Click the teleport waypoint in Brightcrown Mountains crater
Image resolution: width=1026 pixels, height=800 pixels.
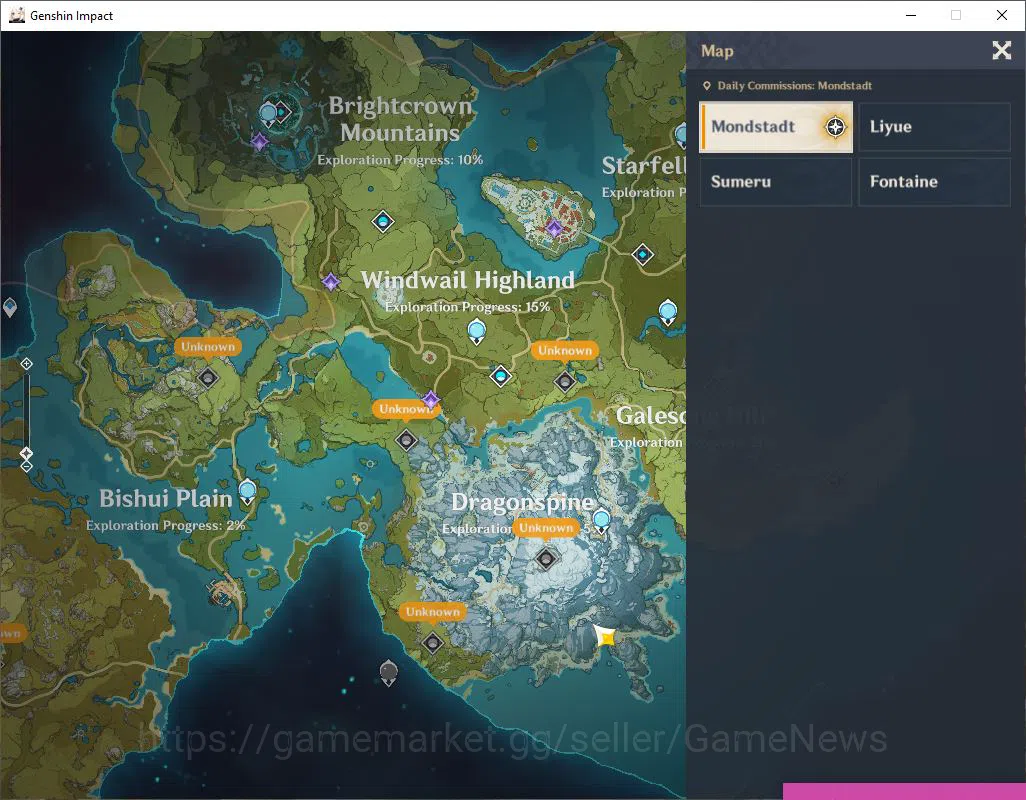coord(268,114)
